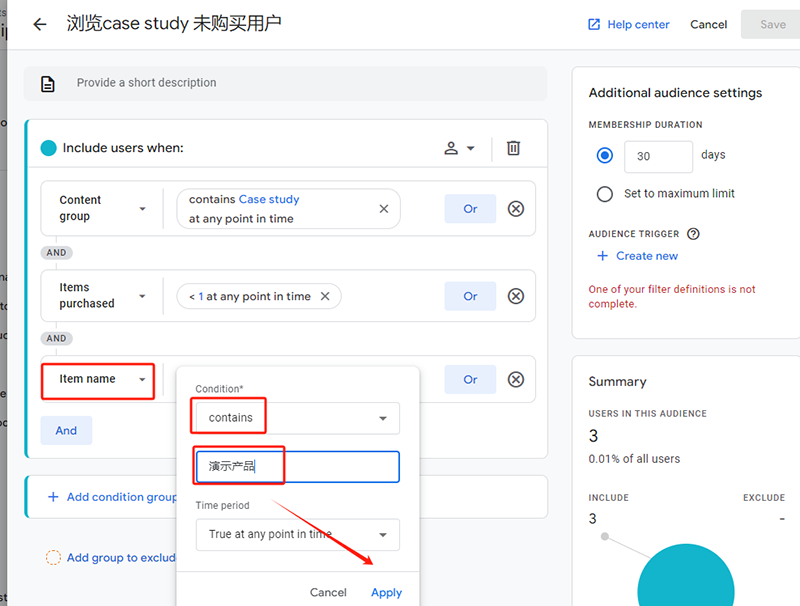Remove the Item name condition row
Image resolution: width=800 pixels, height=606 pixels.
515,379
